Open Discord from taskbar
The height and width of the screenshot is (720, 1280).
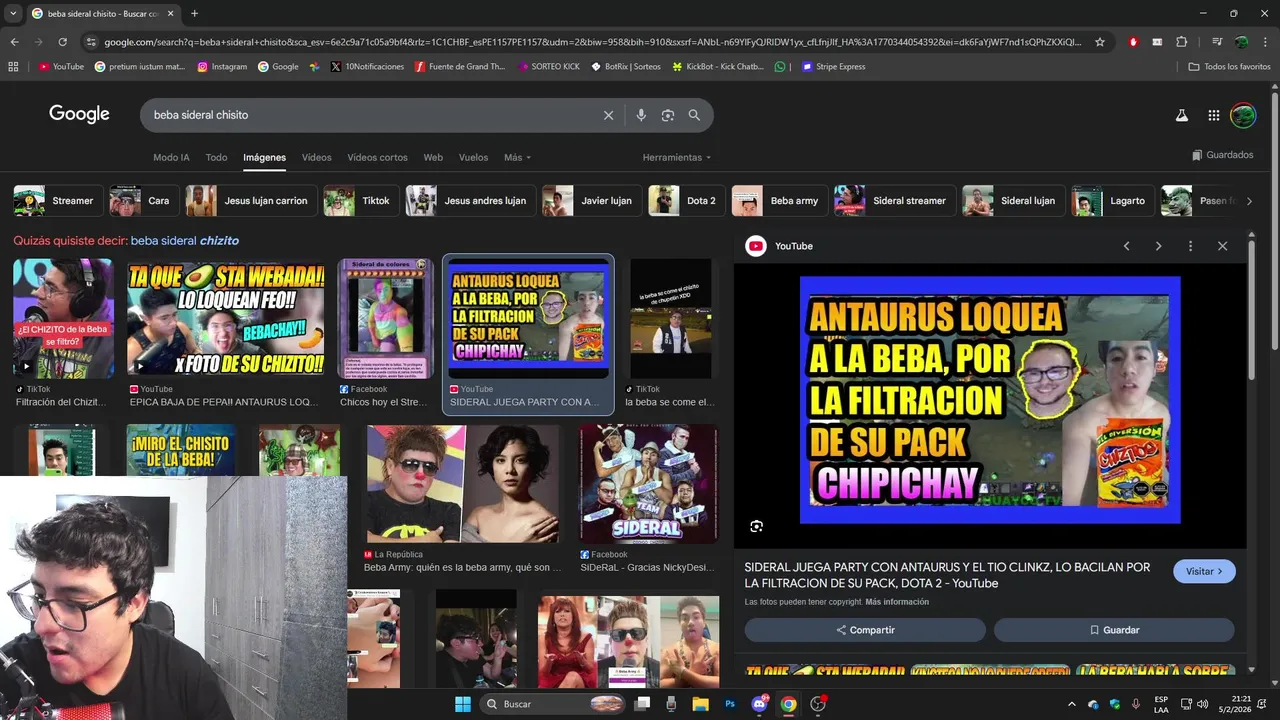click(759, 704)
